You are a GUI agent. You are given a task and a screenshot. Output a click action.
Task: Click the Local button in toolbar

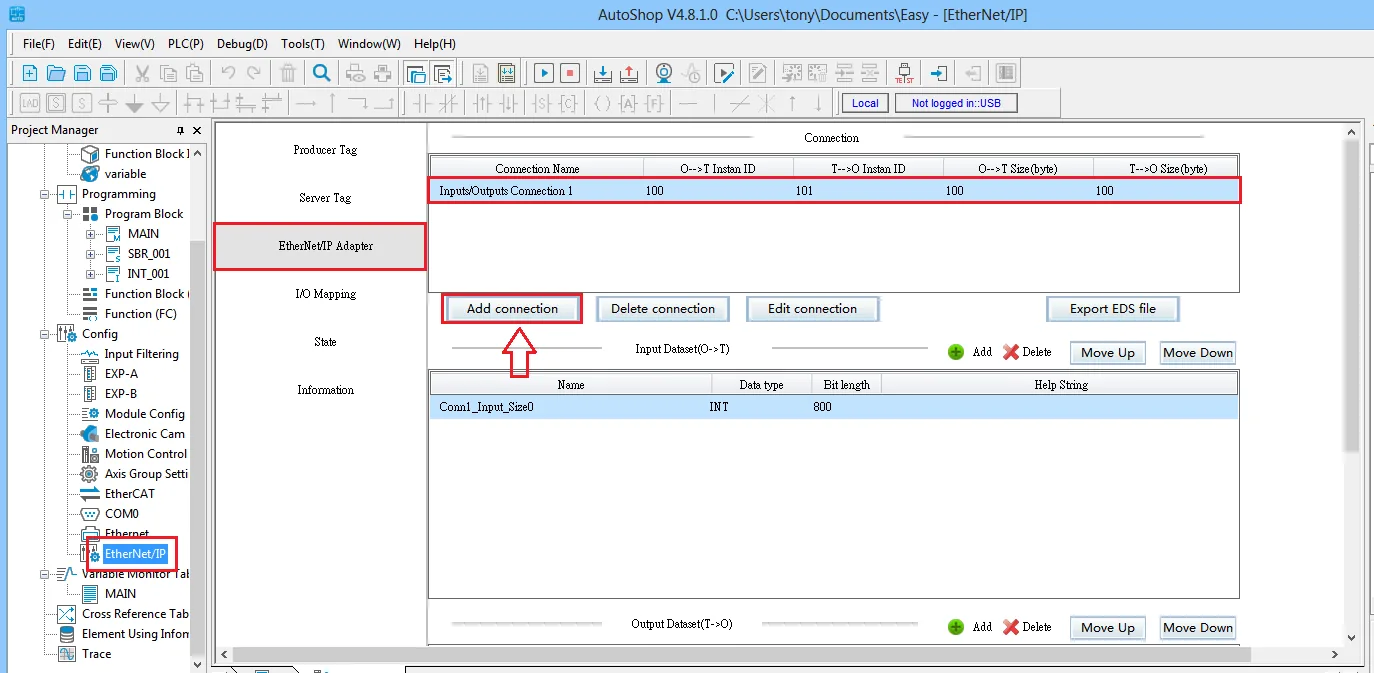[865, 103]
